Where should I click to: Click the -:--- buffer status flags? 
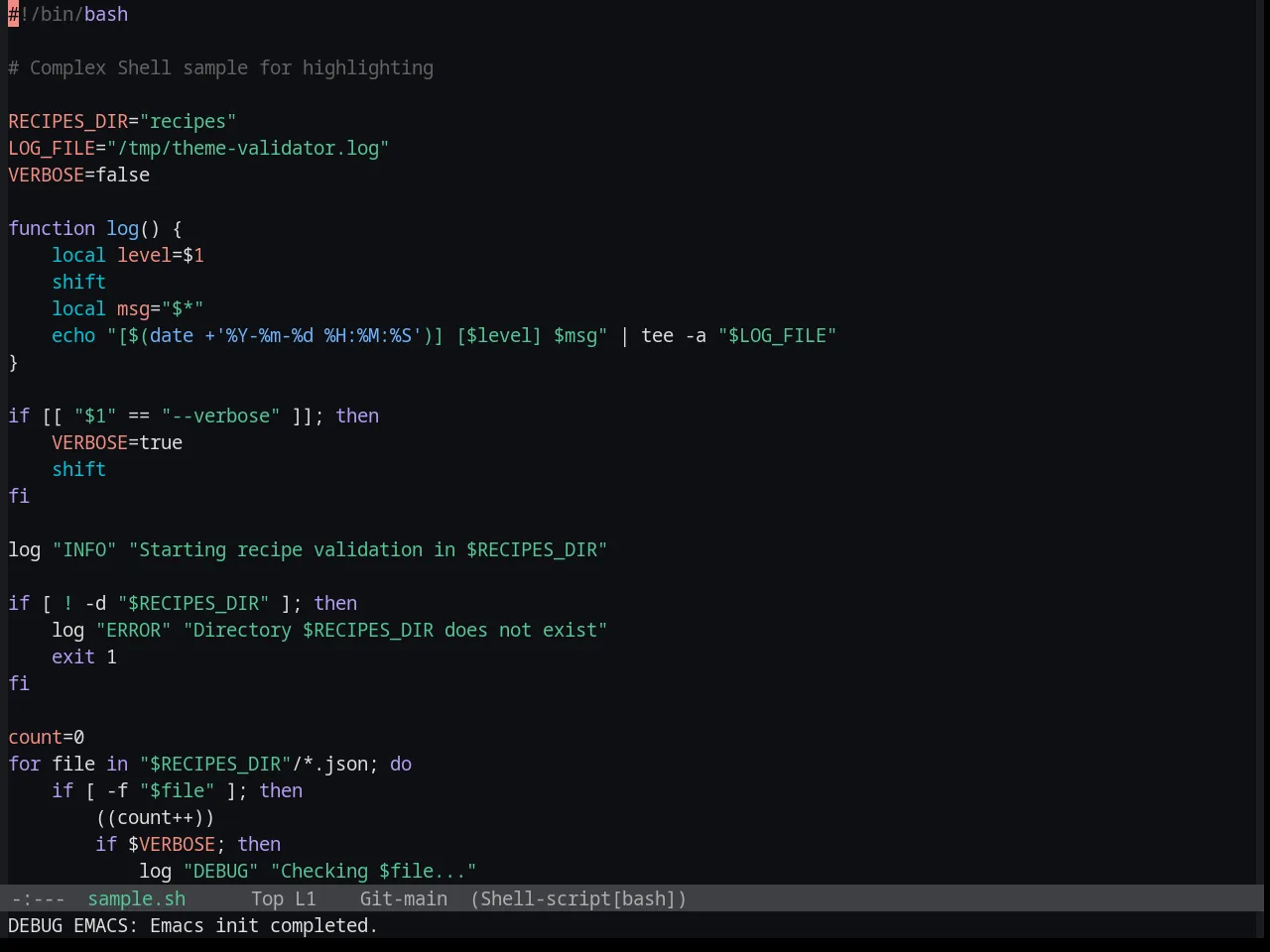tap(38, 898)
